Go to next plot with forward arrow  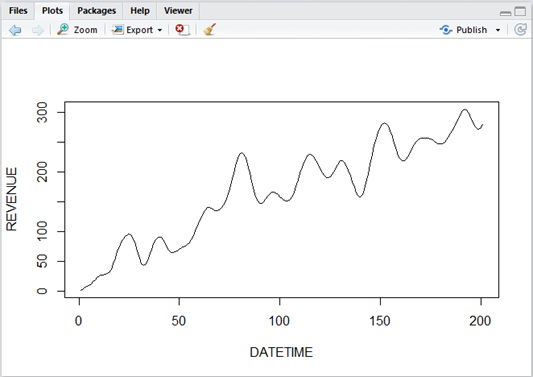[38, 30]
